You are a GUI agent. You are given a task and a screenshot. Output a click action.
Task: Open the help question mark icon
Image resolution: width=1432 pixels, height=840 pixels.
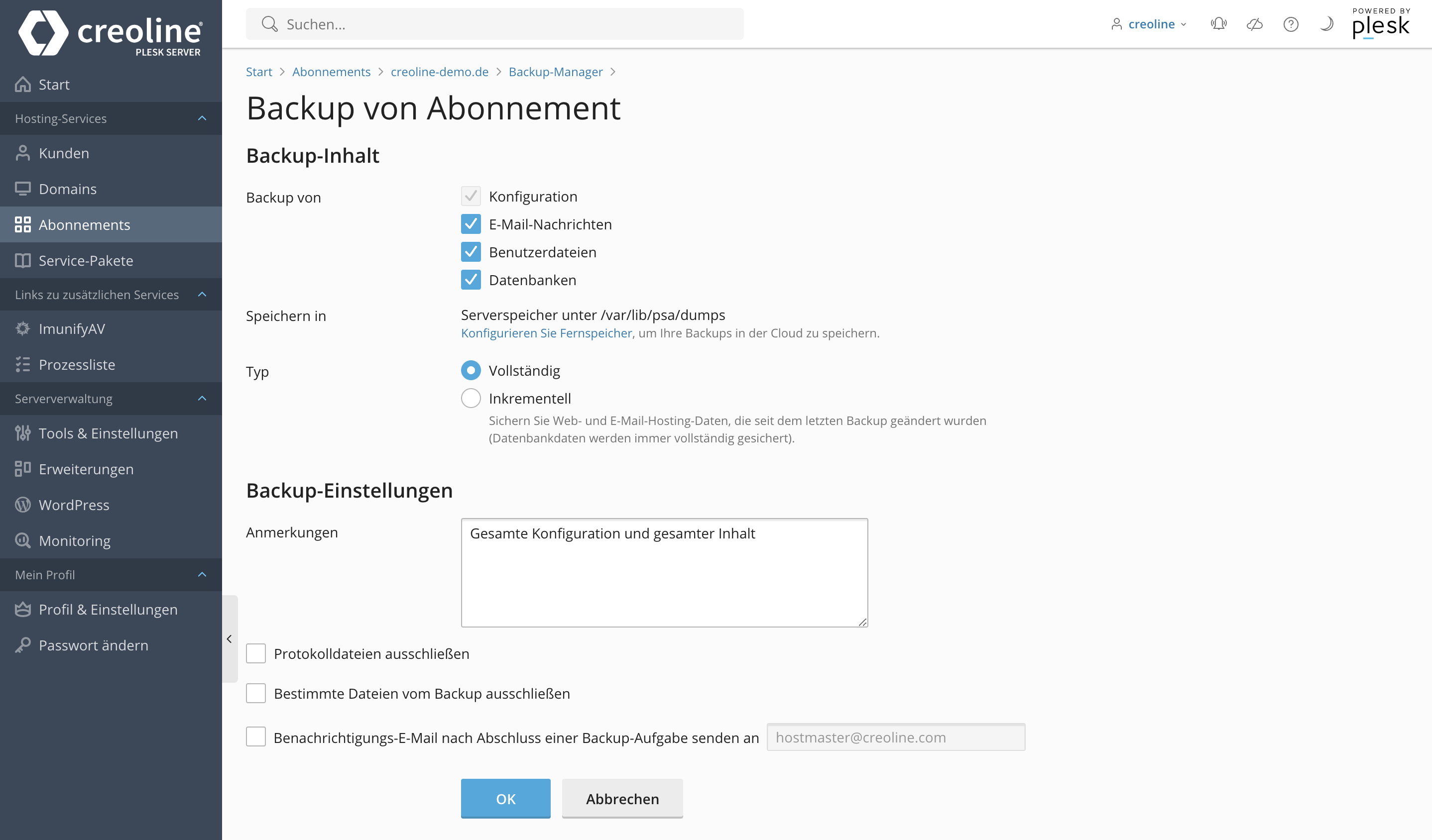[x=1291, y=24]
